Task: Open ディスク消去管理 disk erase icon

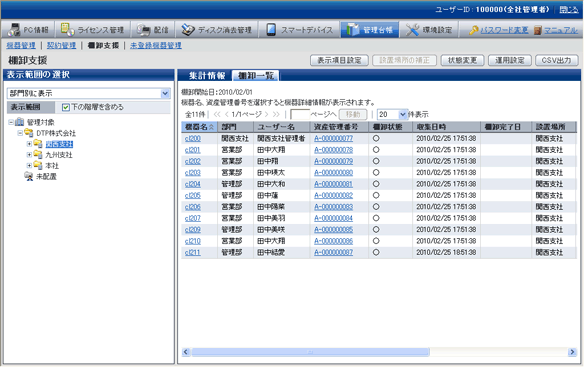Action: (x=188, y=29)
